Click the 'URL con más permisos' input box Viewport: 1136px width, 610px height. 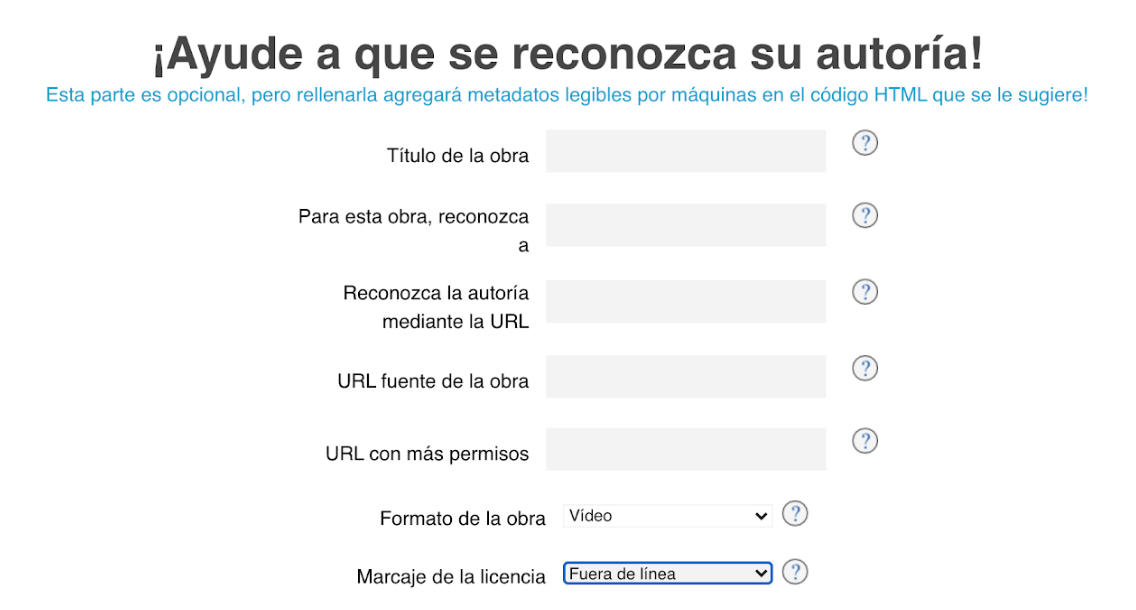[x=685, y=449]
